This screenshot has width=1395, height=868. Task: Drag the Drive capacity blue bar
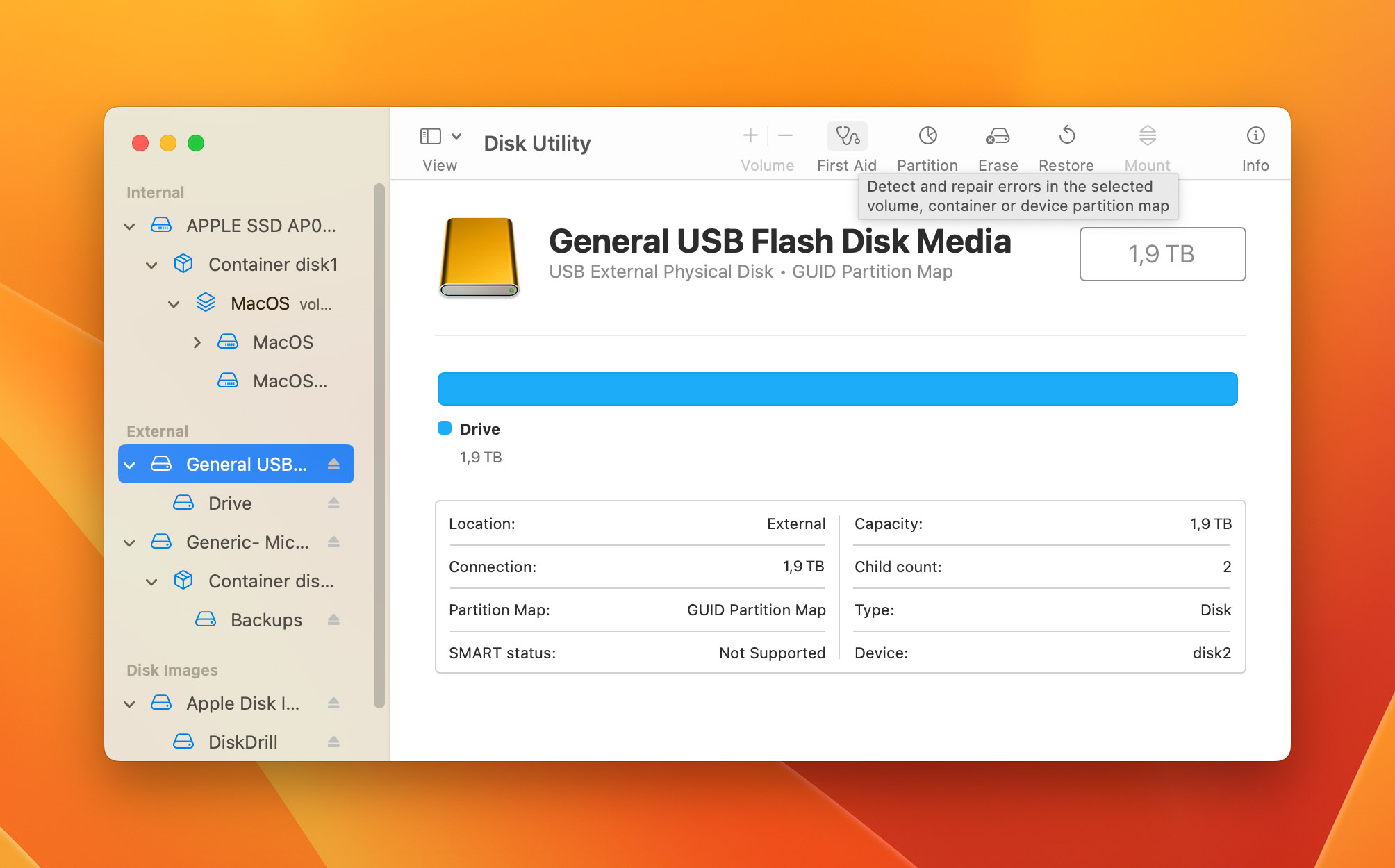click(x=837, y=388)
